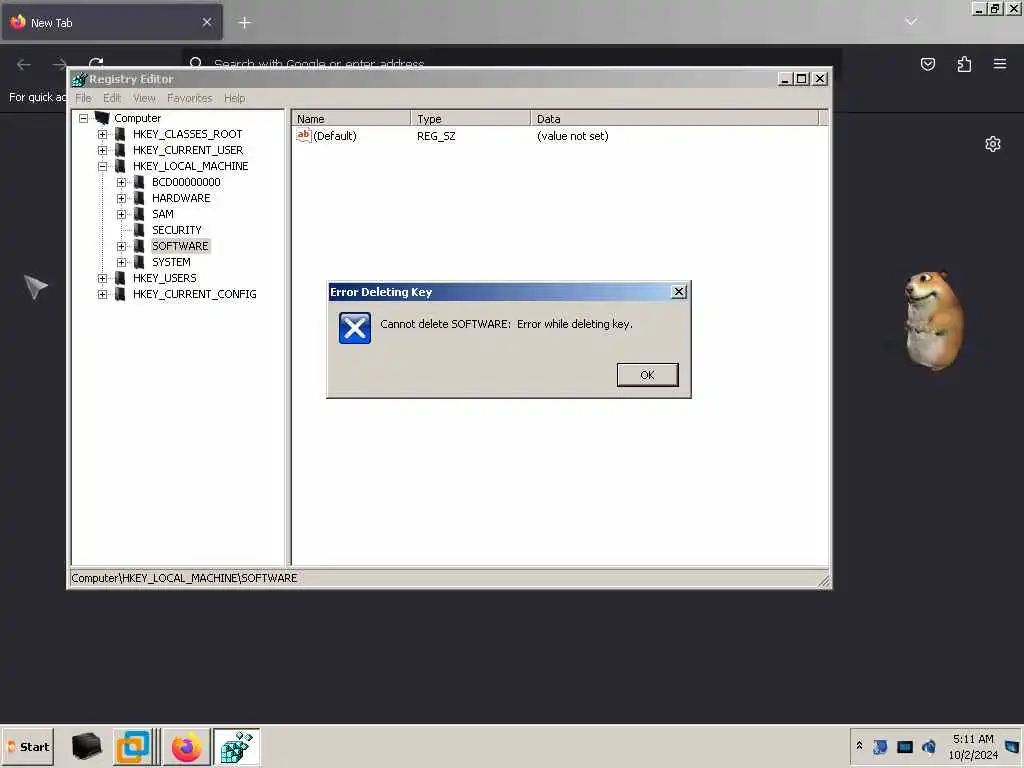Collapse the Computer root node

[84, 118]
